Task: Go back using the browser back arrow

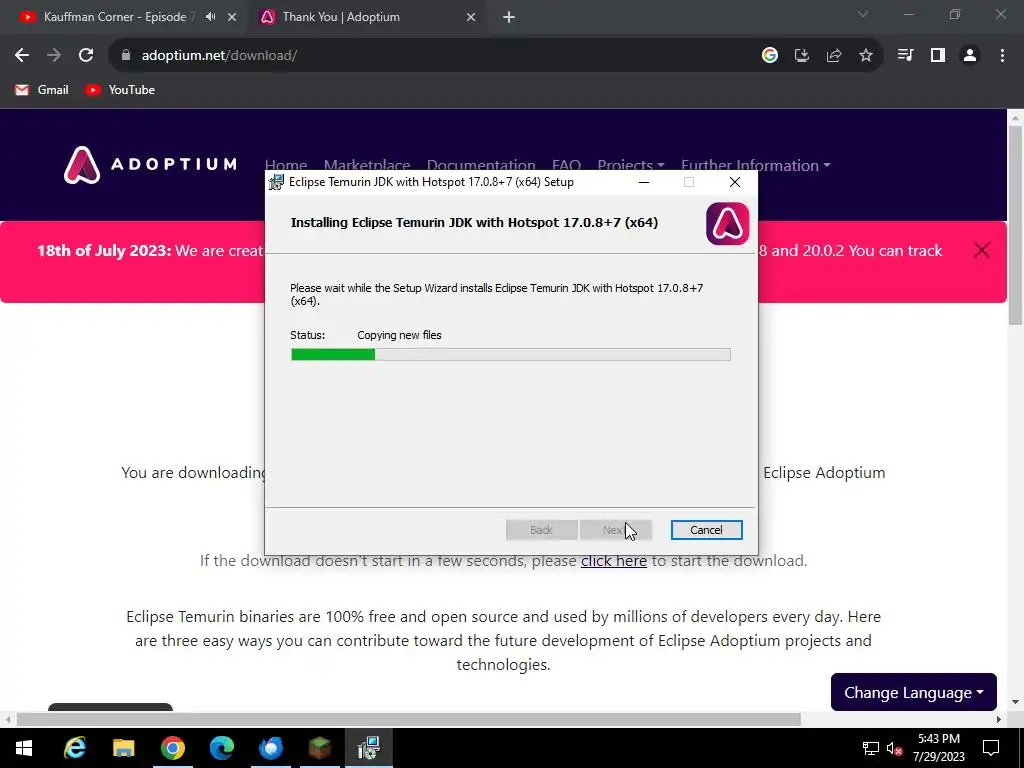Action: (22, 56)
